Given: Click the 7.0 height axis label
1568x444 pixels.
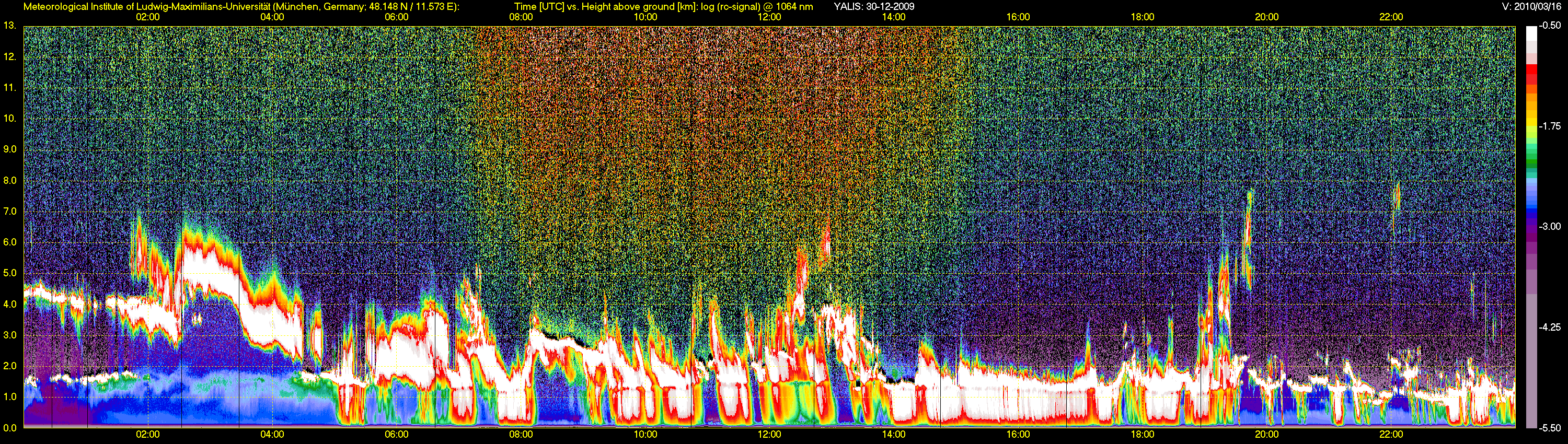Looking at the screenshot, I should pyautogui.click(x=10, y=211).
